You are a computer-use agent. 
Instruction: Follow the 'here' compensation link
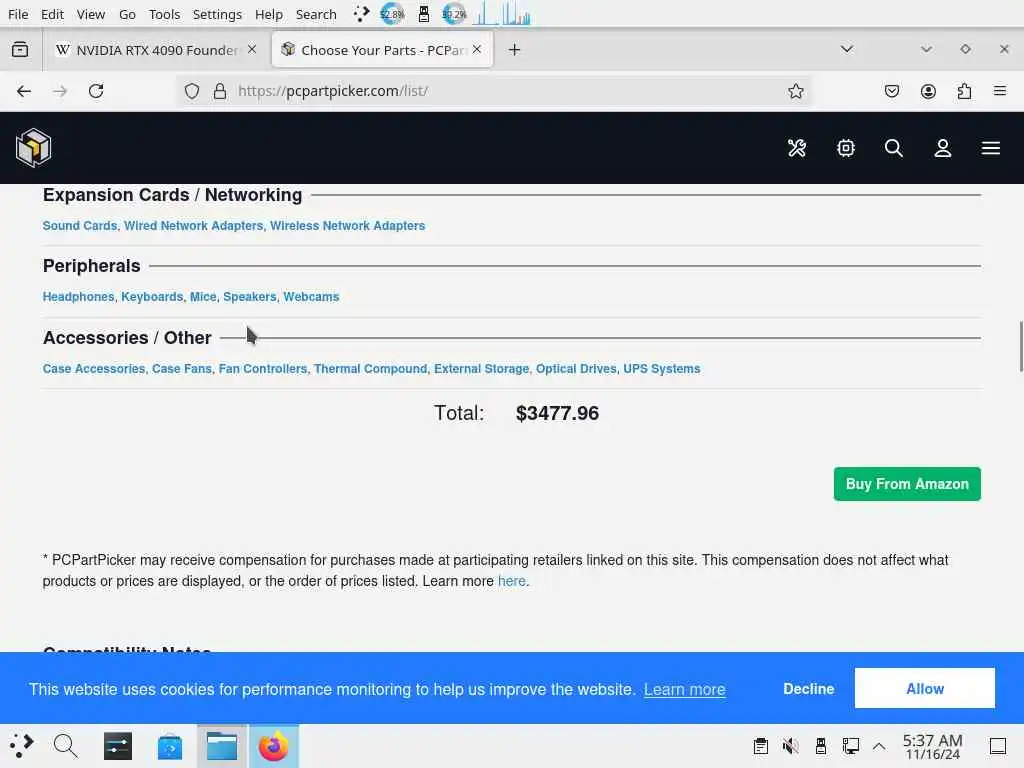pyautogui.click(x=511, y=581)
